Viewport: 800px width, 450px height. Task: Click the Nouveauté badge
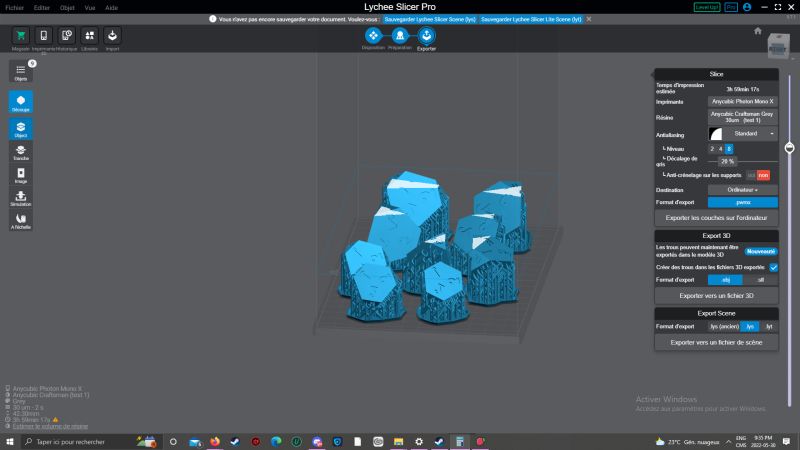761,252
